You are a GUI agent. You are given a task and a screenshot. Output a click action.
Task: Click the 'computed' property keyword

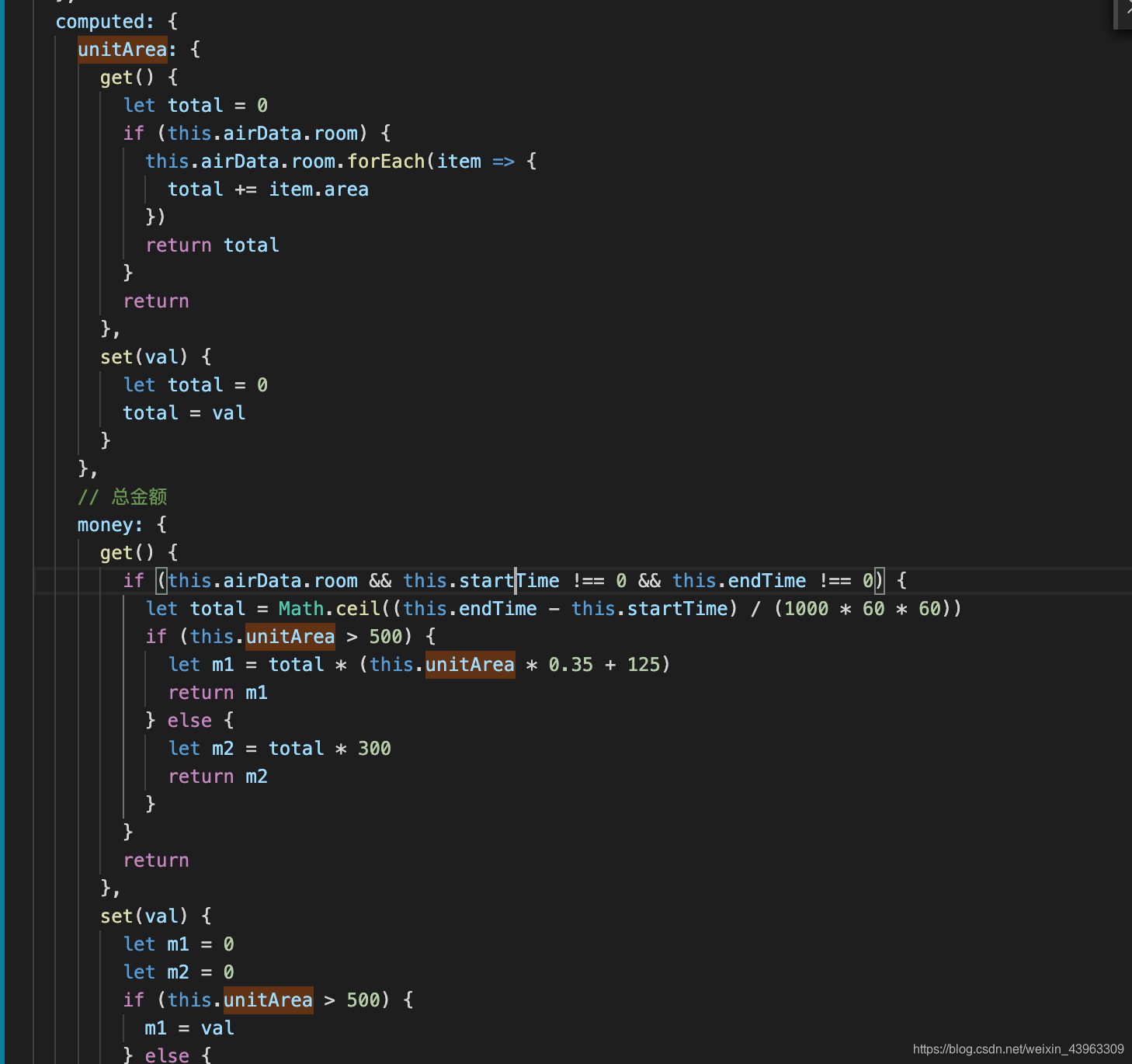(100, 22)
